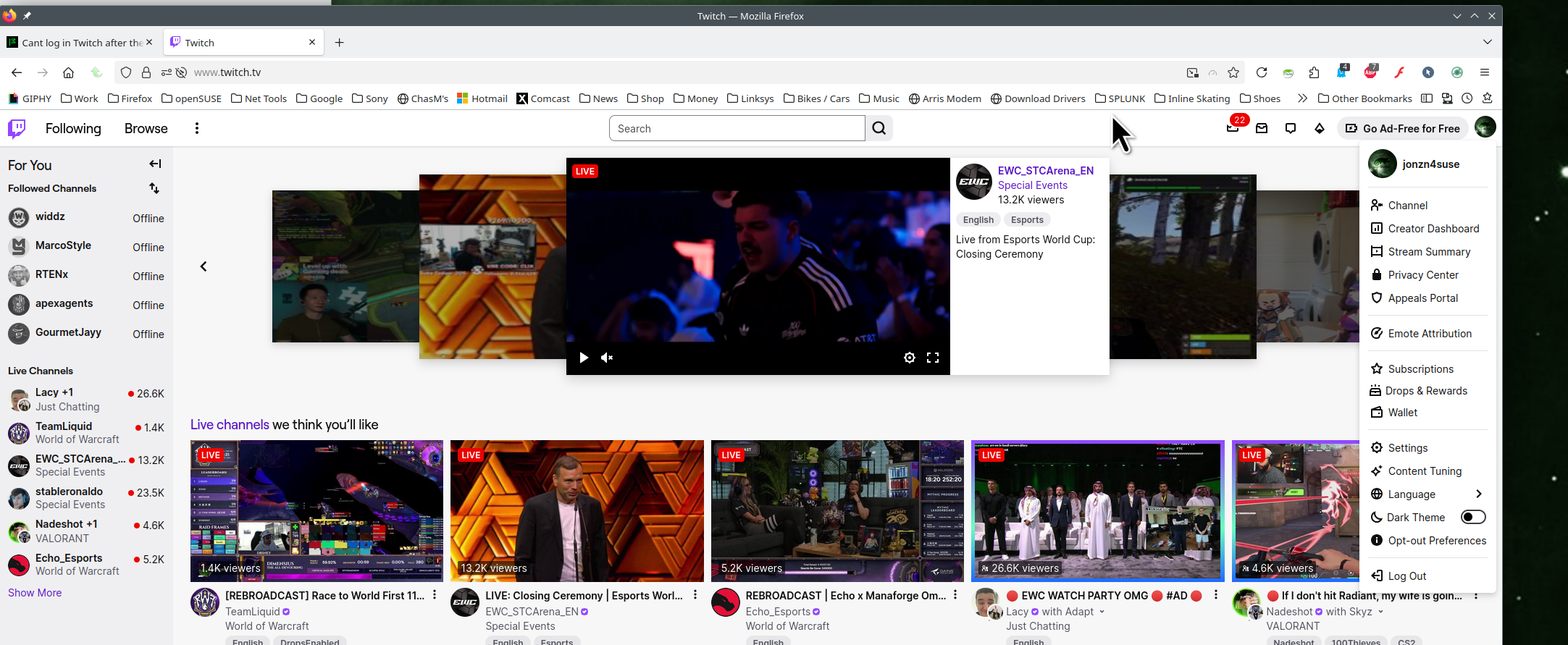The width and height of the screenshot is (1568, 645).
Task: Go to the previous carousel stream
Action: [204, 266]
